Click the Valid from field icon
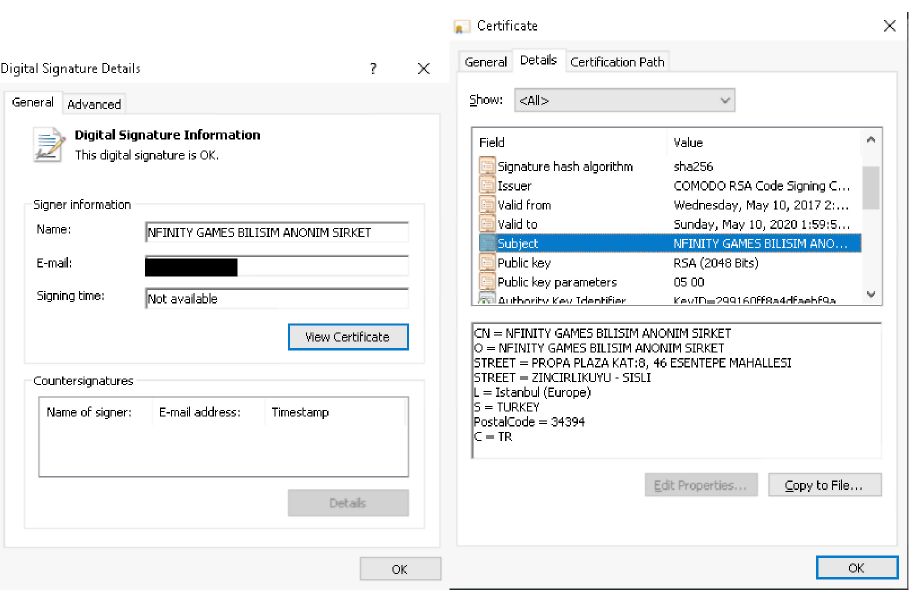The width and height of the screenshot is (915, 602). coord(487,205)
